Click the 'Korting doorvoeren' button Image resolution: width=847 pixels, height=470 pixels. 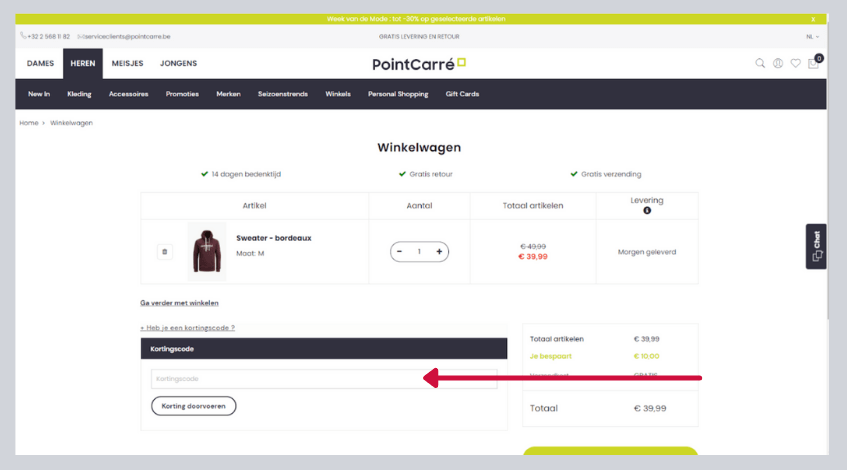coord(193,406)
